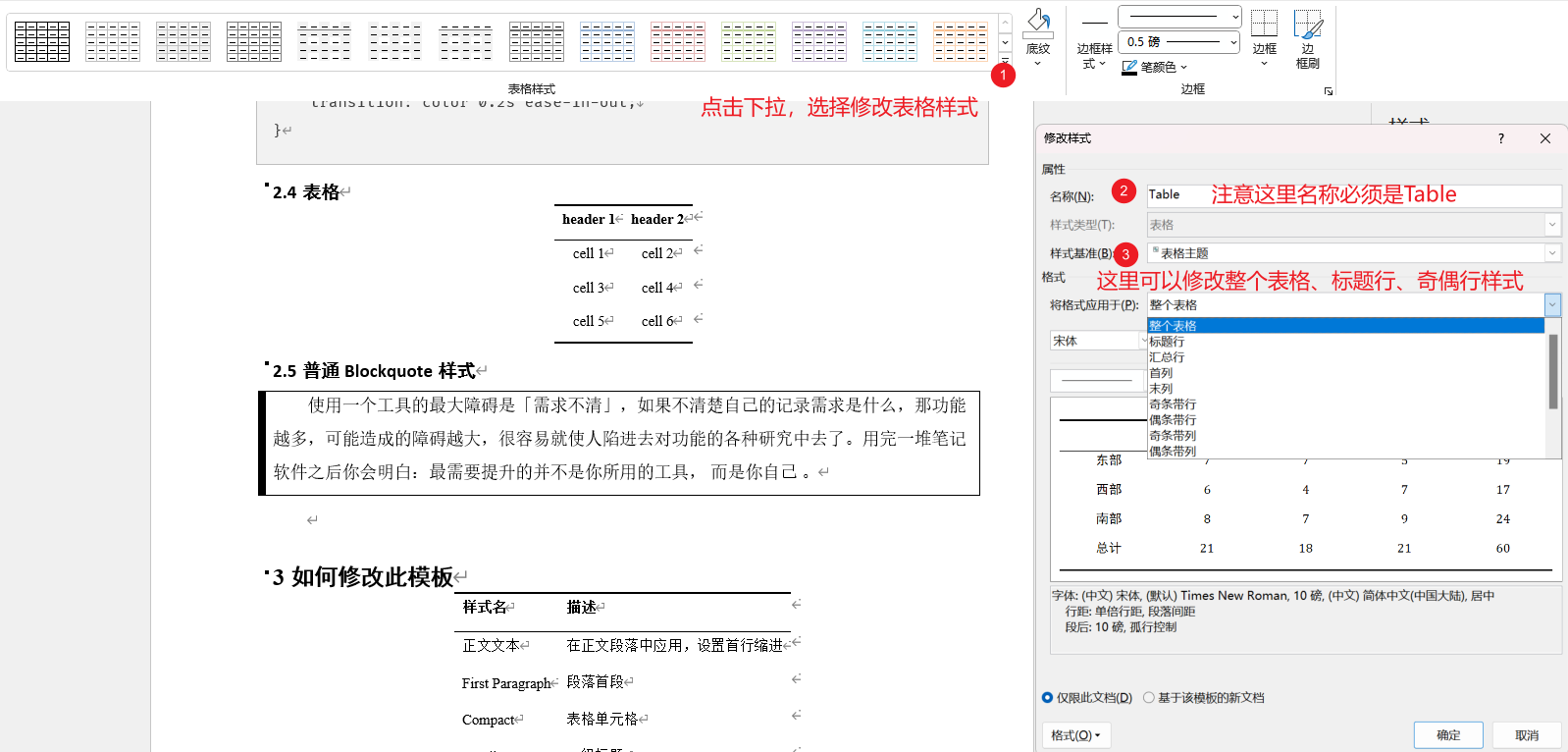
Task: Click the 2.4 表格 heading in the document
Action: 306,192
